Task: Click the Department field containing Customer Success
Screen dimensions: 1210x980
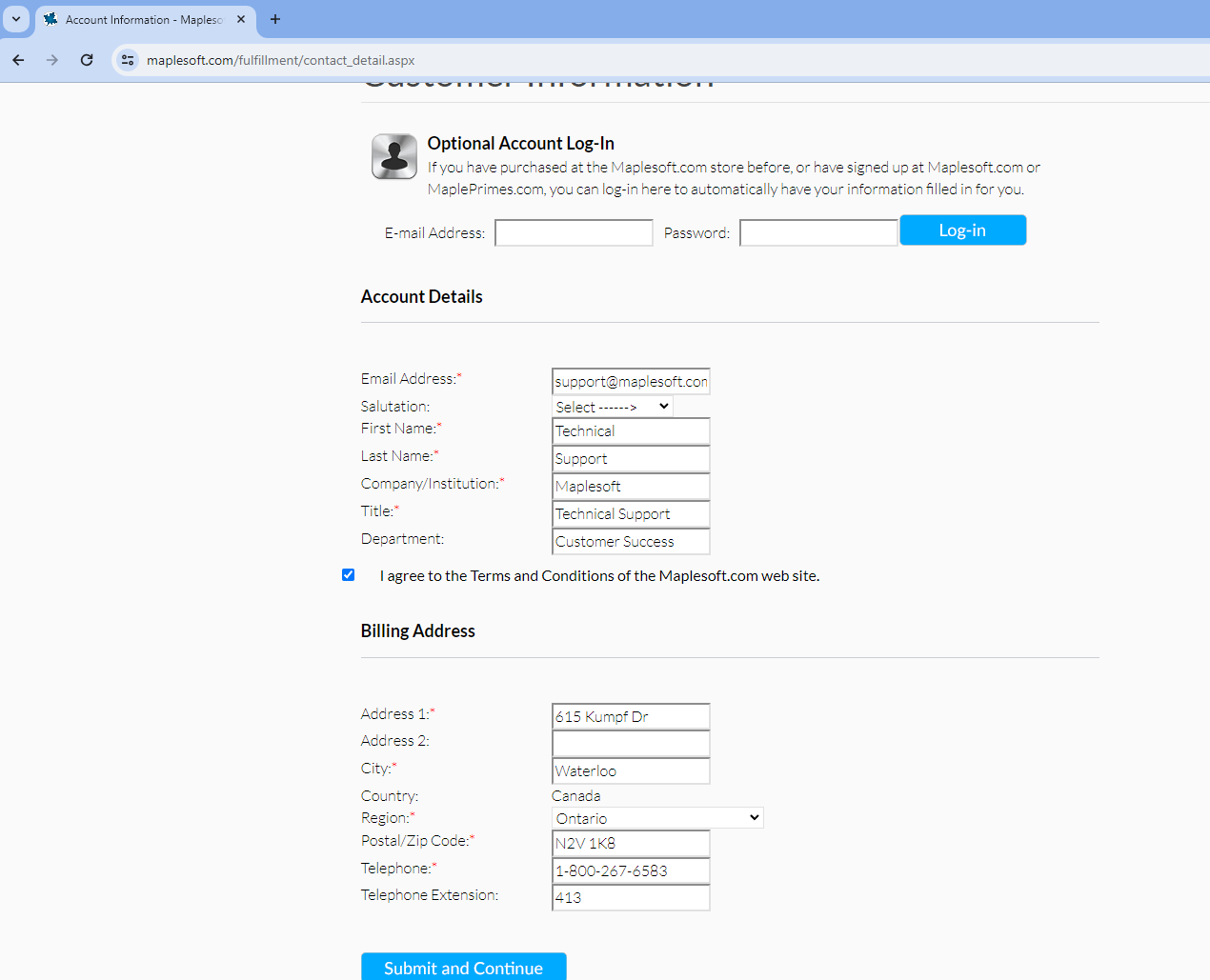Action: point(631,541)
